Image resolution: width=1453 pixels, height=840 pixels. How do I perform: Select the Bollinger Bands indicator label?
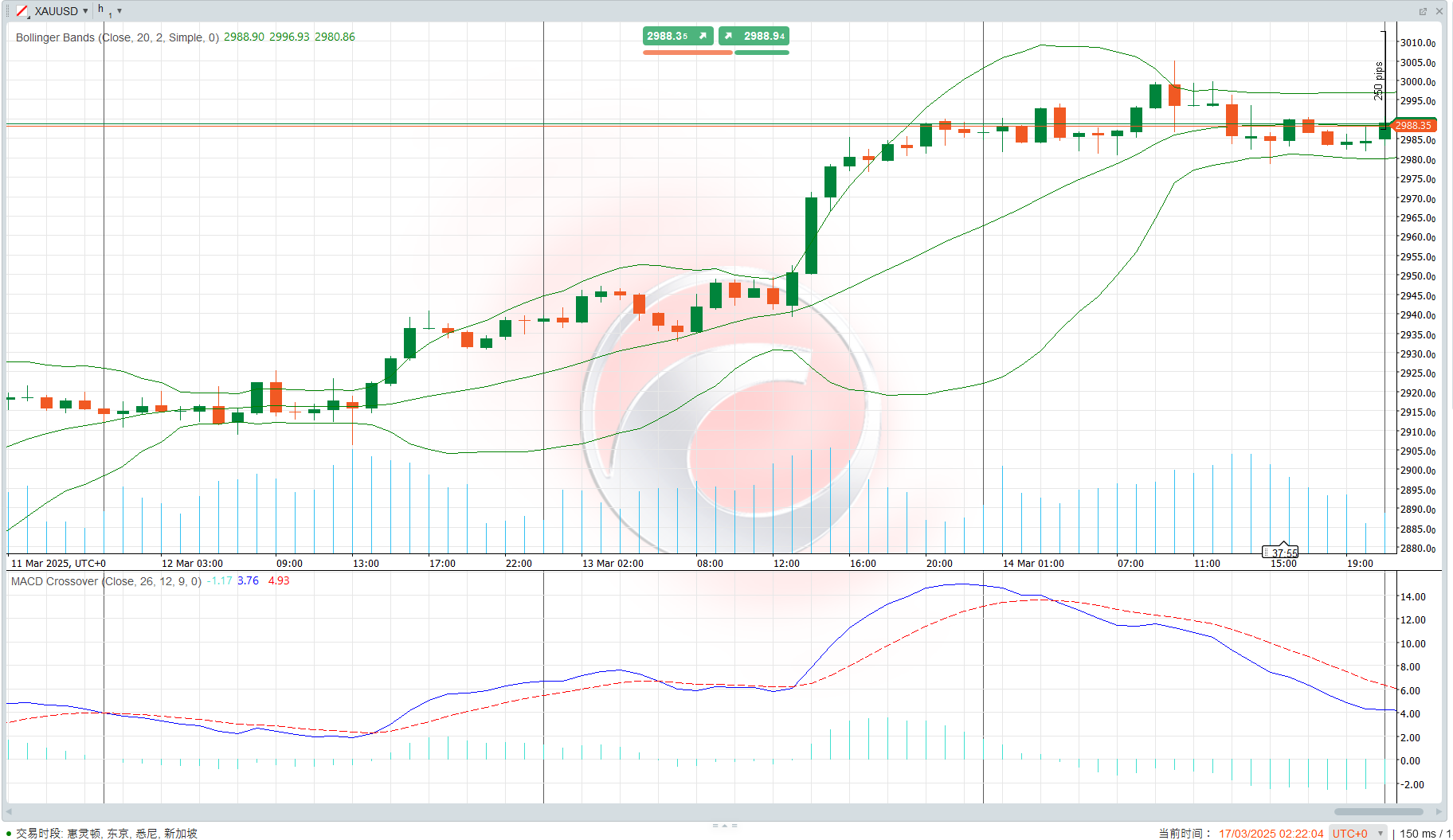117,37
